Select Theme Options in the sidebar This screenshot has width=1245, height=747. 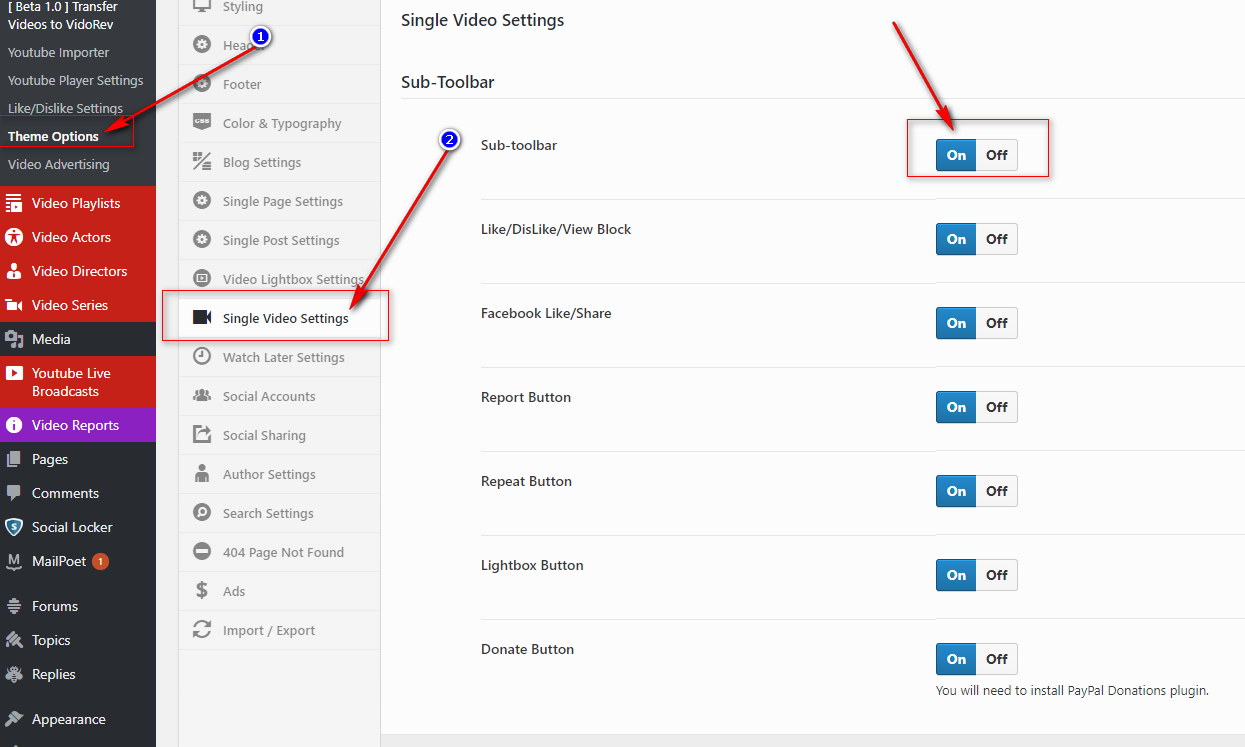point(54,137)
